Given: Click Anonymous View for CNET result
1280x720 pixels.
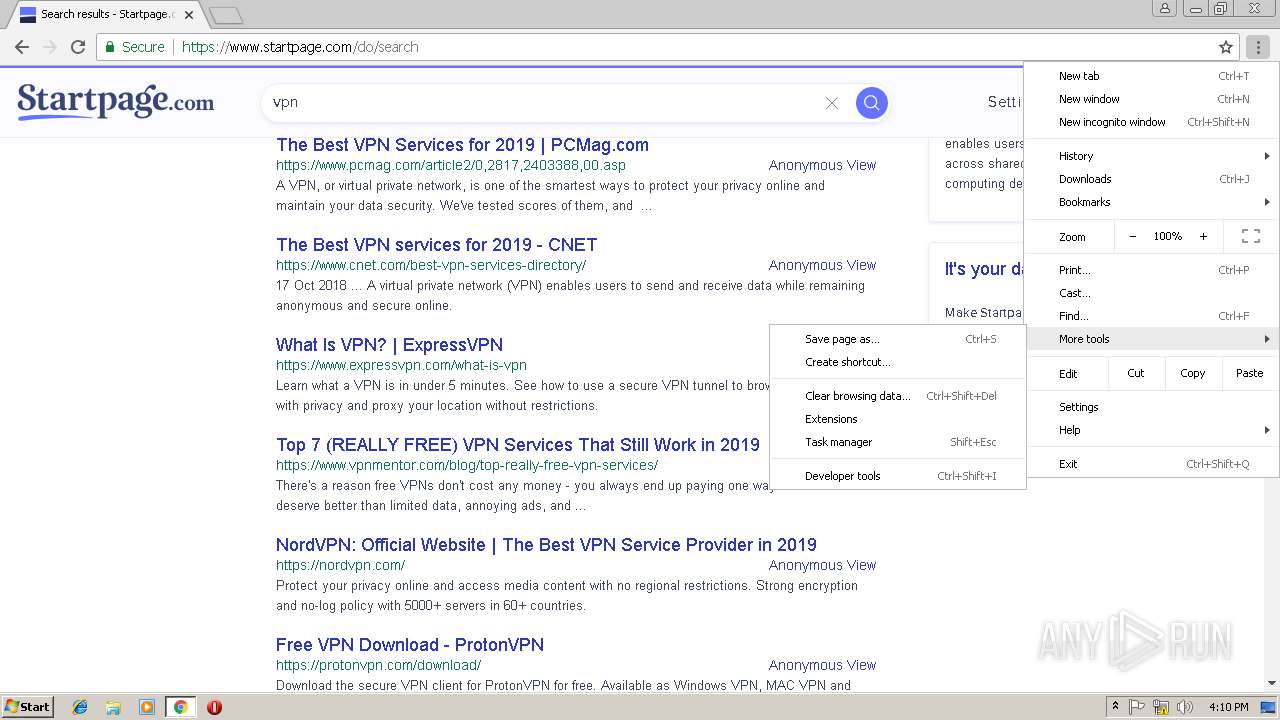Looking at the screenshot, I should [x=822, y=265].
